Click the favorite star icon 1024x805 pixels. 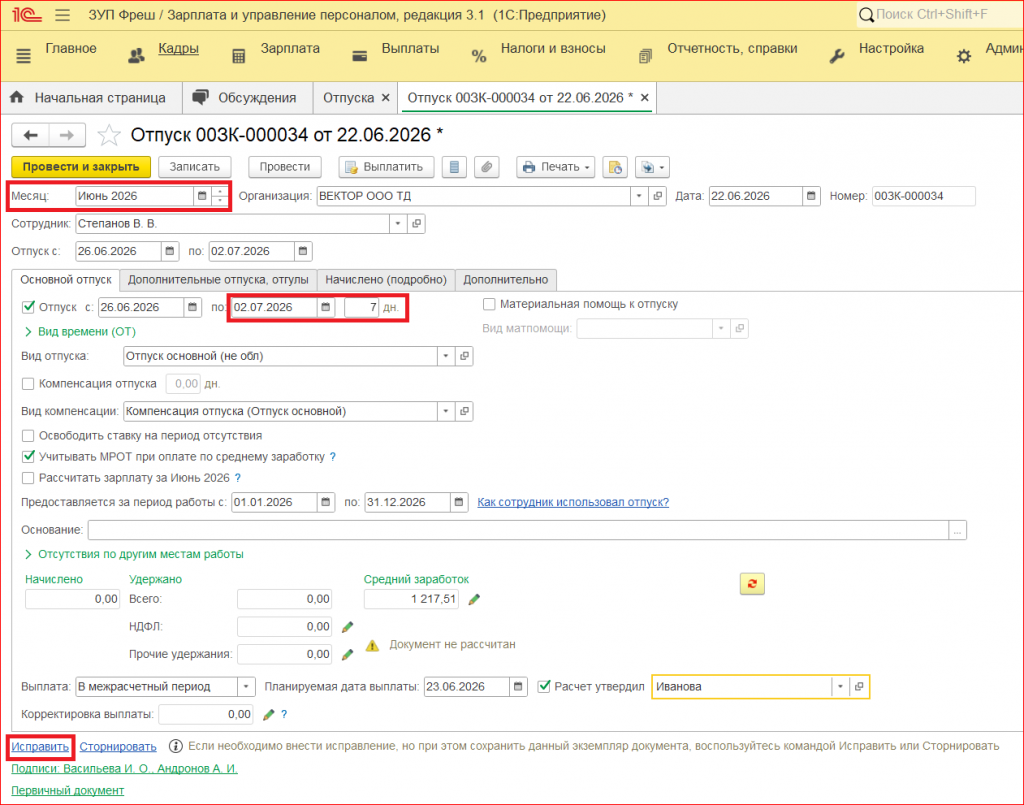point(108,135)
